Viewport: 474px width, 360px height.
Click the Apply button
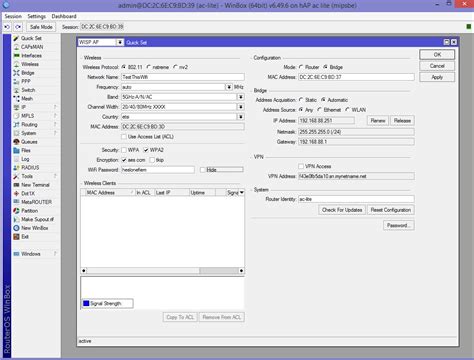437,77
